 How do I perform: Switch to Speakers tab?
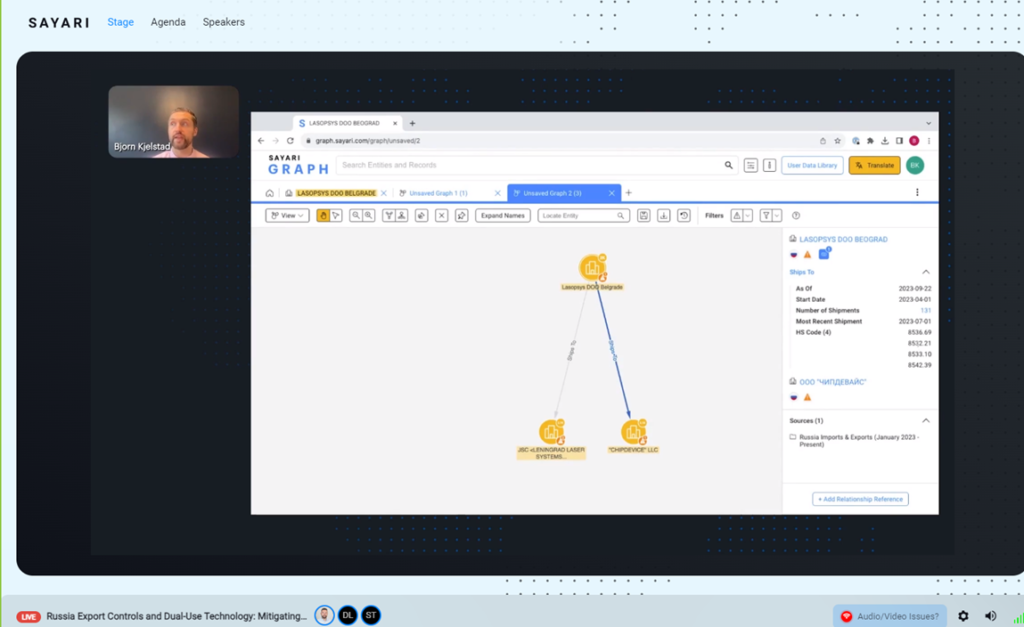[223, 22]
